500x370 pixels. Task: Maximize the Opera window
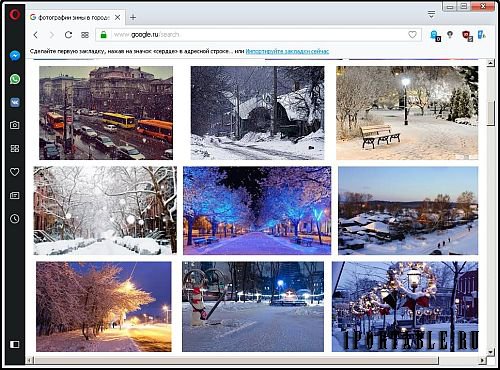coord(463,7)
